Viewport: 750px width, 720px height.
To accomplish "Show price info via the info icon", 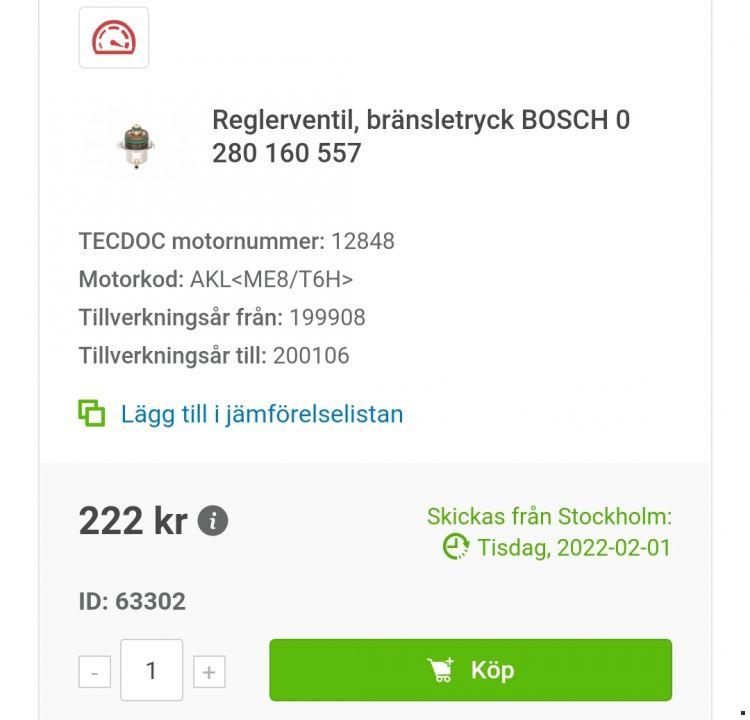I will [213, 522].
